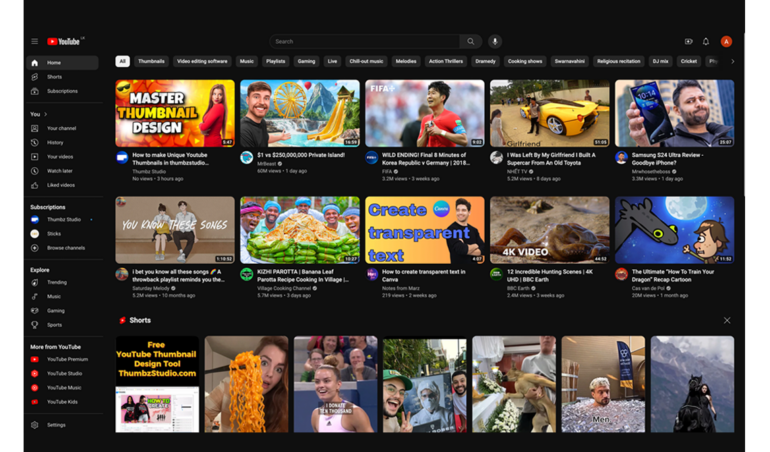
Task: Select the Action Thrillers chip
Action: (x=446, y=61)
